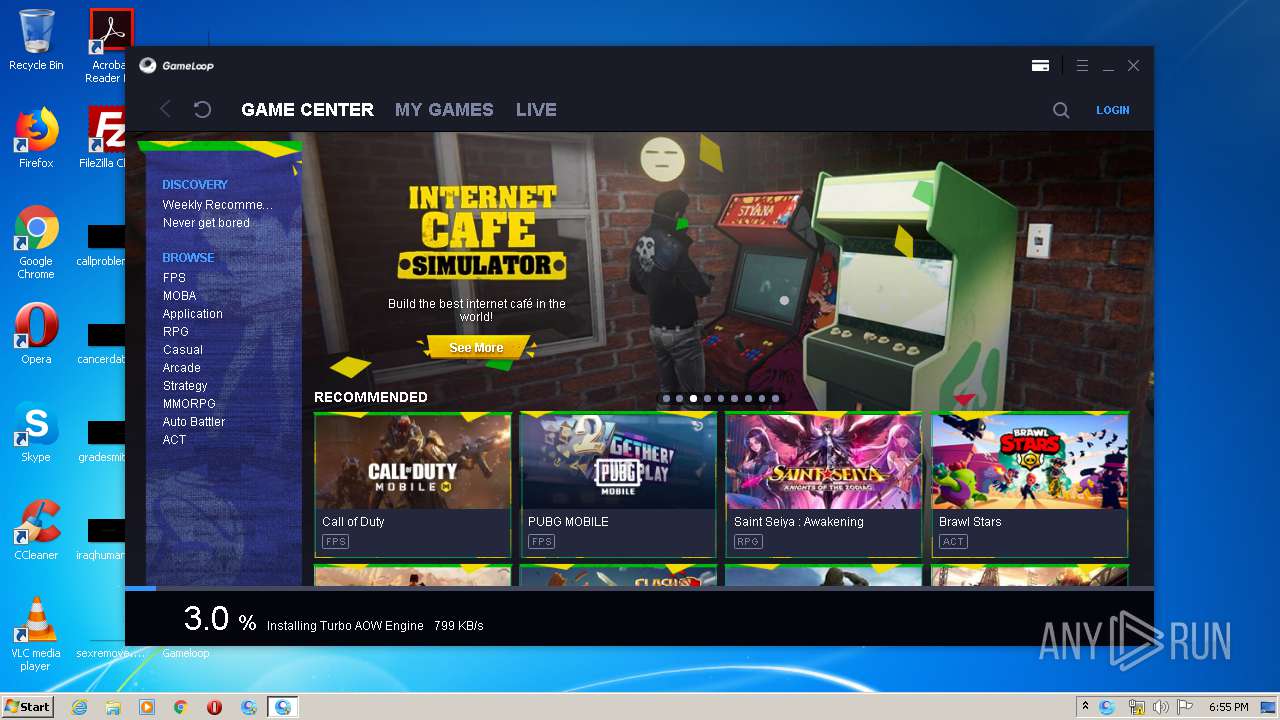
Task: Open the mini window mode icon
Action: coord(1040,65)
